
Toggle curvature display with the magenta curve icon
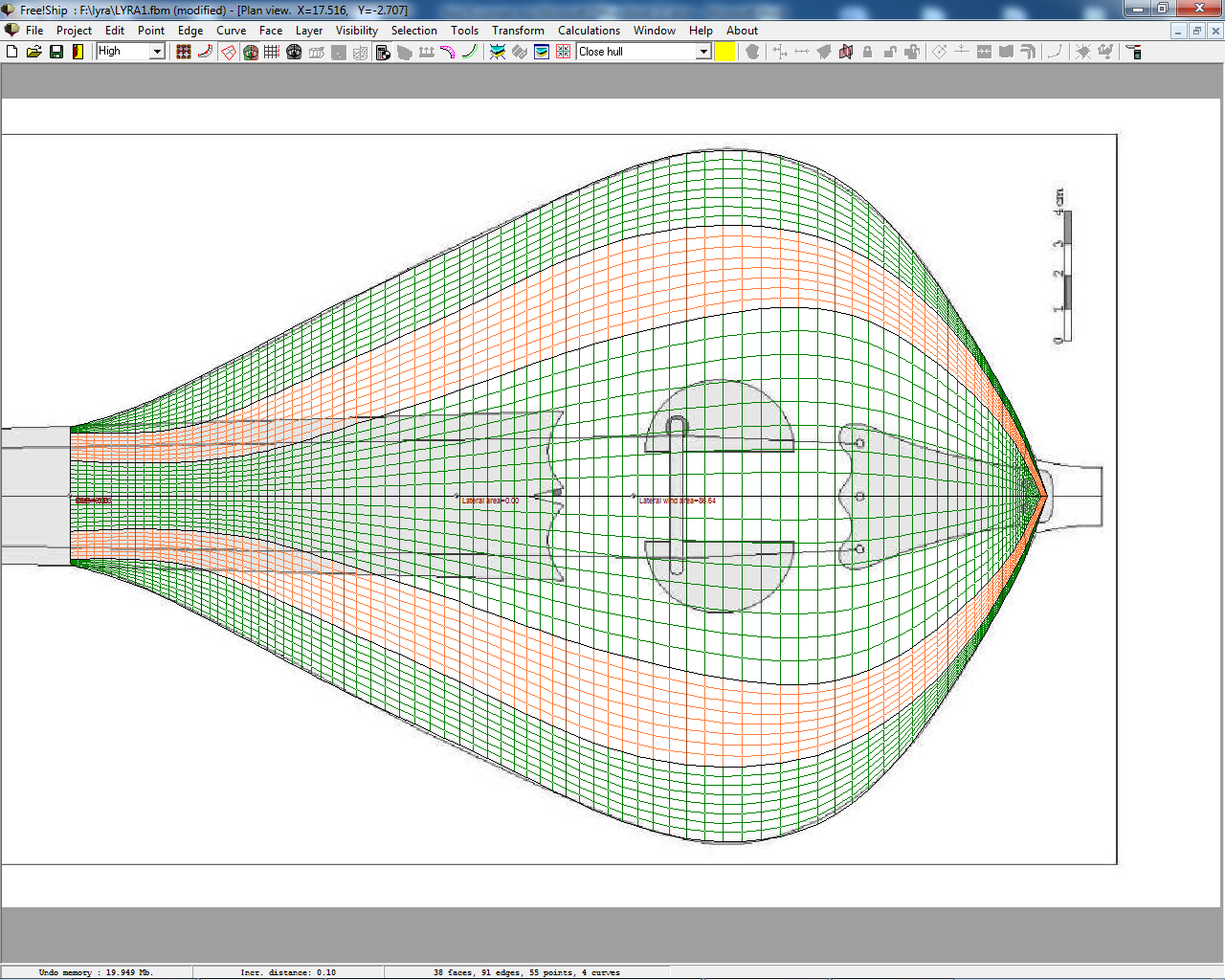pyautogui.click(x=447, y=52)
